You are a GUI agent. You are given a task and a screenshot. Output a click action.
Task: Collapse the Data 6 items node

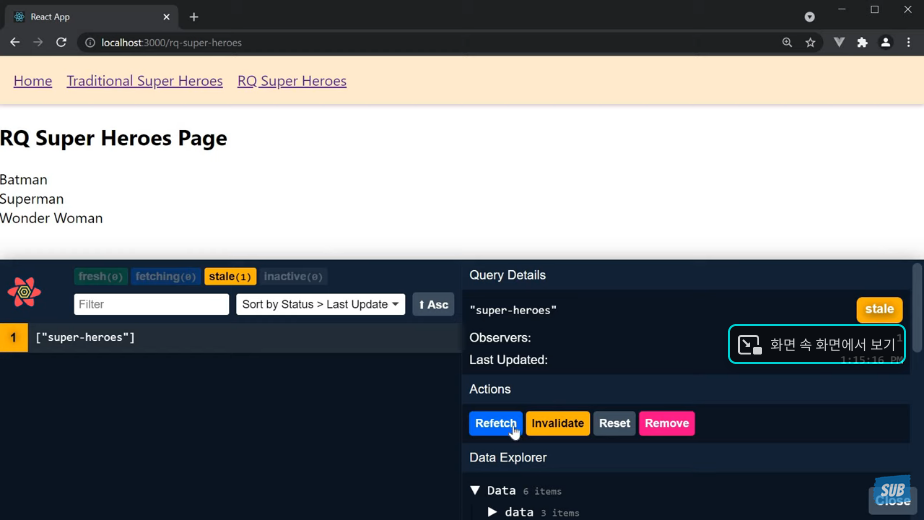(475, 490)
